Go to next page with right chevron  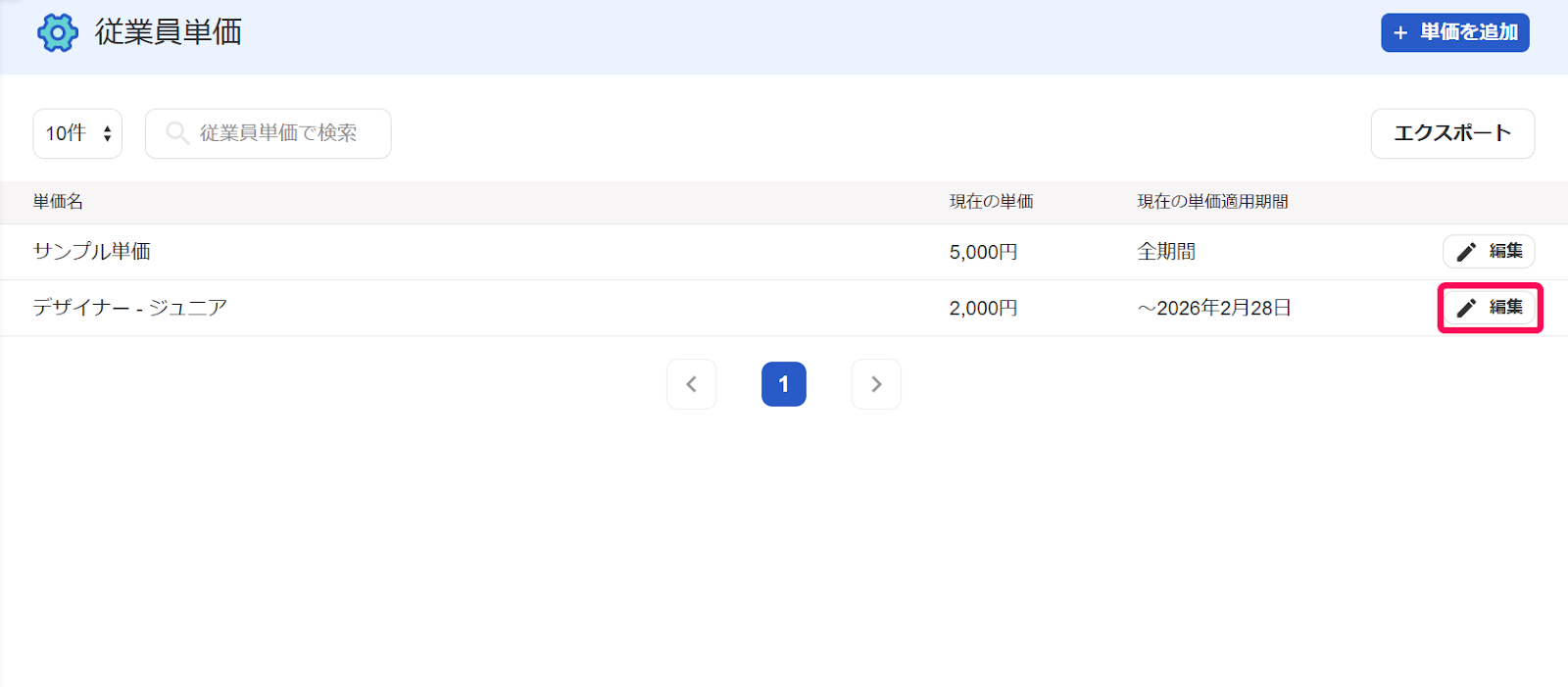tap(876, 384)
